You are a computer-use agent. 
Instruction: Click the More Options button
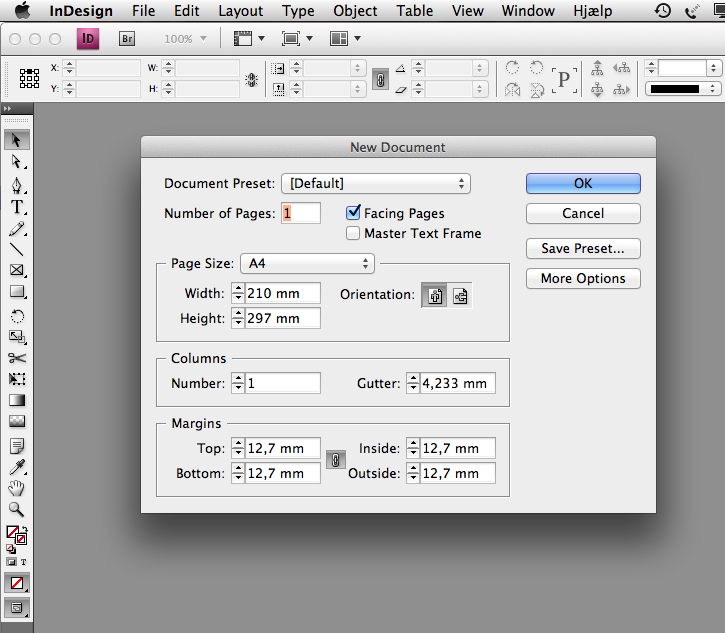(583, 278)
